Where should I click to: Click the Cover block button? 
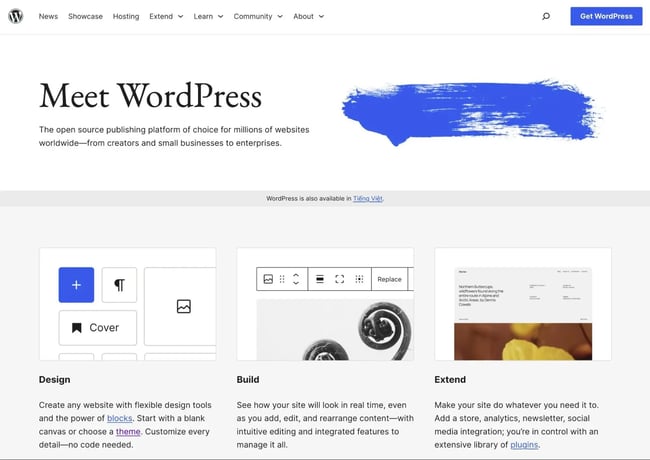(98, 328)
